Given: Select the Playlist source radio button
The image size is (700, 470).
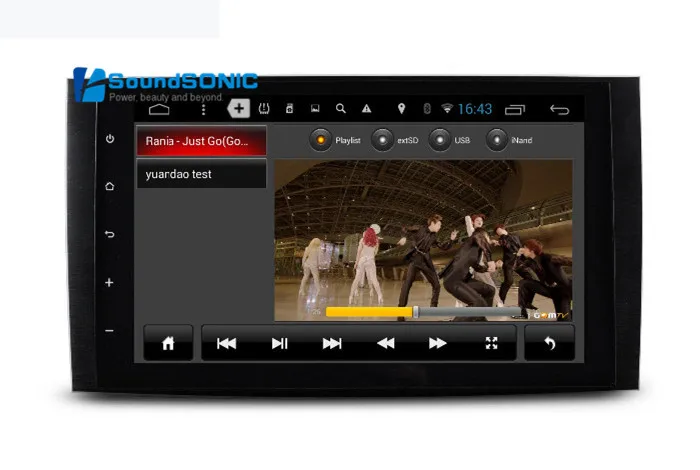Looking at the screenshot, I should 321,140.
